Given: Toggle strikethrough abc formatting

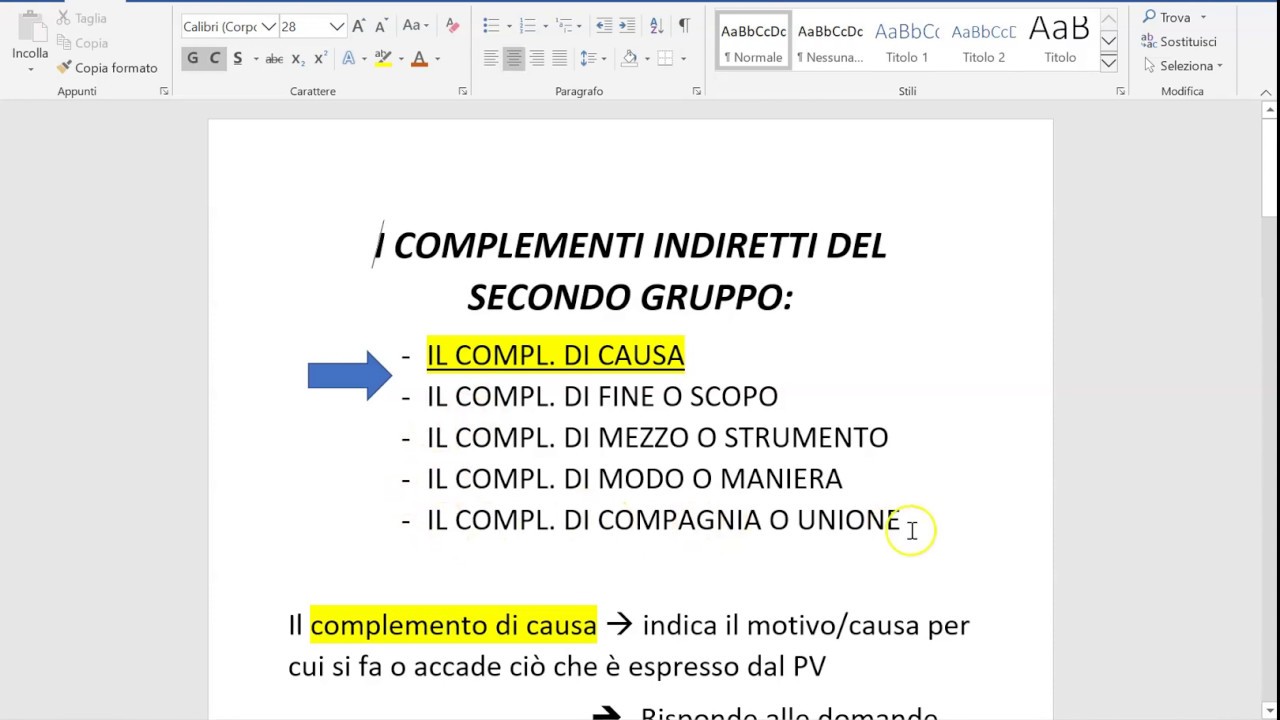Looking at the screenshot, I should click(274, 59).
